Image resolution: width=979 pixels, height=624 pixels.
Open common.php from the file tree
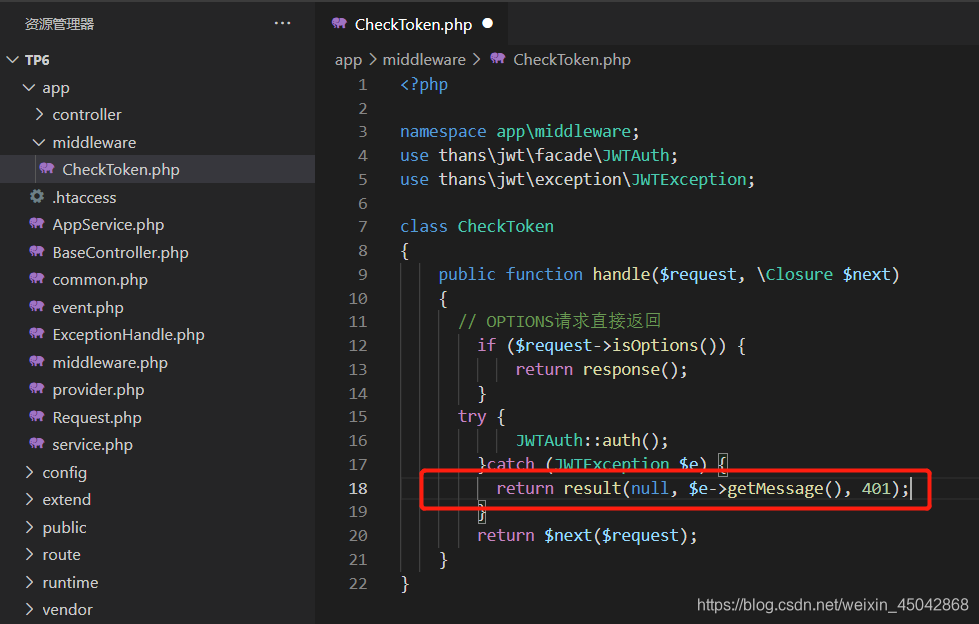tap(100, 280)
